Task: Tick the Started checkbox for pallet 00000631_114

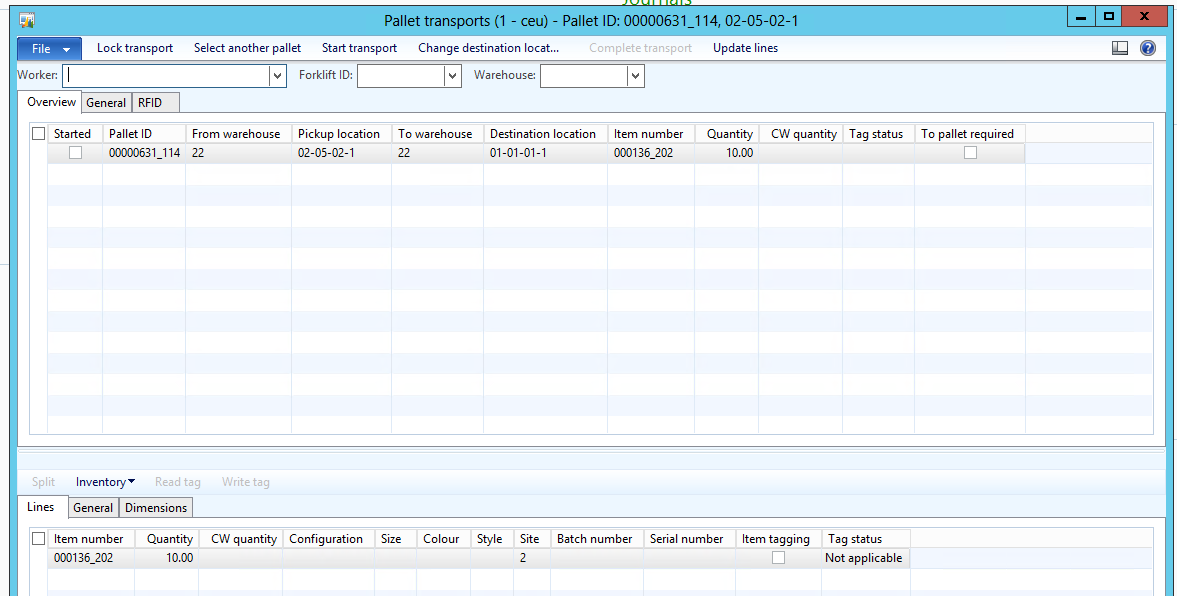Action: [75, 153]
